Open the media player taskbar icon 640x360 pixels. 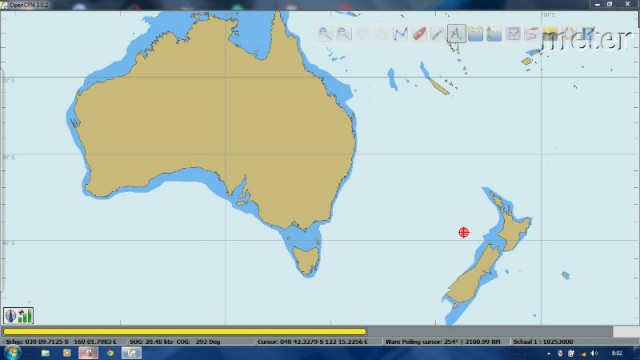pos(67,353)
